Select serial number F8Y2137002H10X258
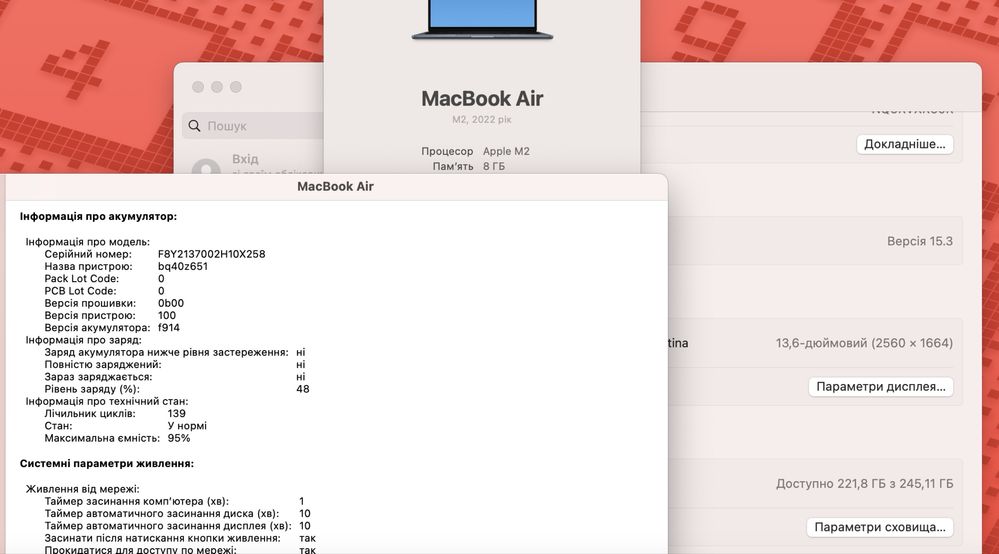 pos(212,254)
